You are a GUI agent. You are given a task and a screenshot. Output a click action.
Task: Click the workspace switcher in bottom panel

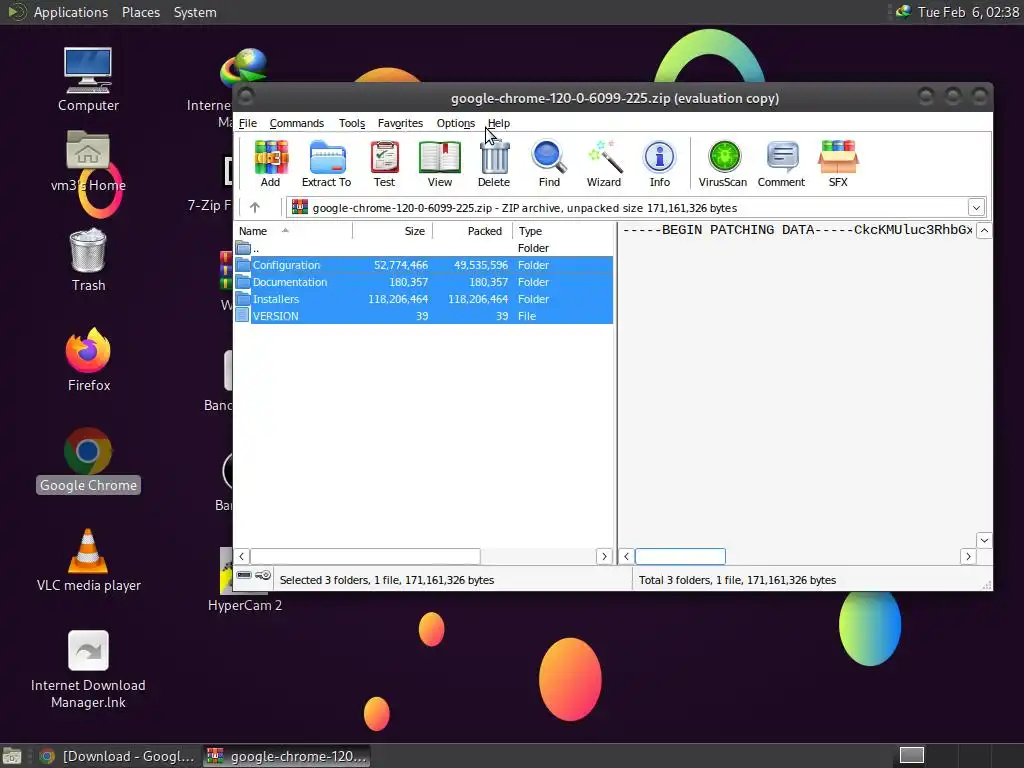(912, 756)
